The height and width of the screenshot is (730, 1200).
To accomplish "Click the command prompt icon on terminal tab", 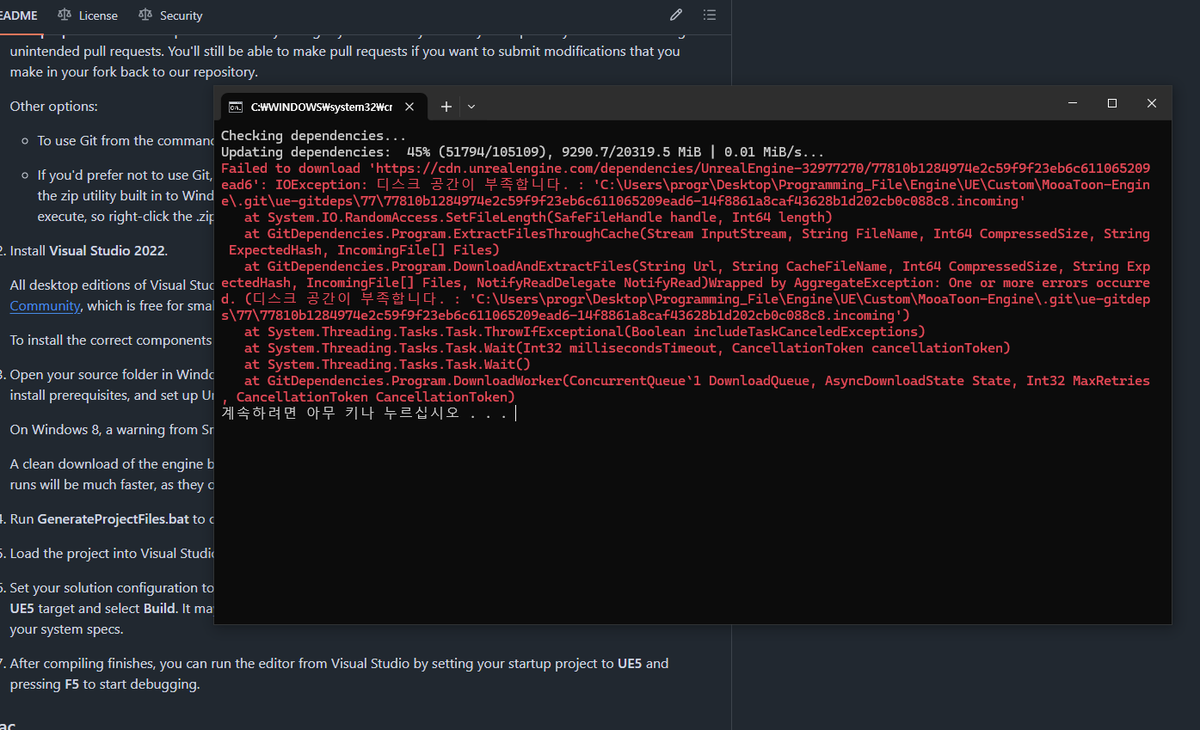I will click(x=236, y=106).
